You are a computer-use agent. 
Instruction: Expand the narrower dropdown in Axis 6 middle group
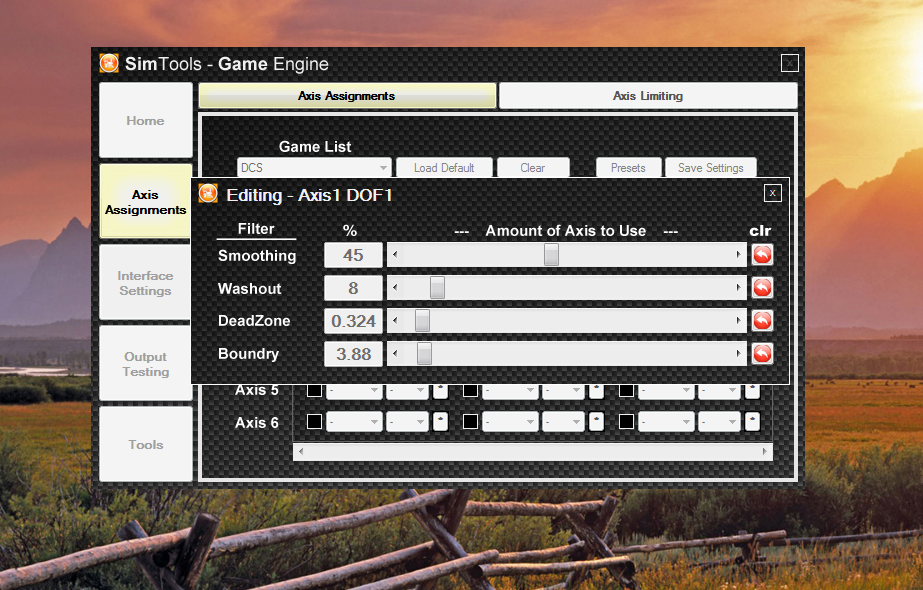pyautogui.click(x=563, y=422)
